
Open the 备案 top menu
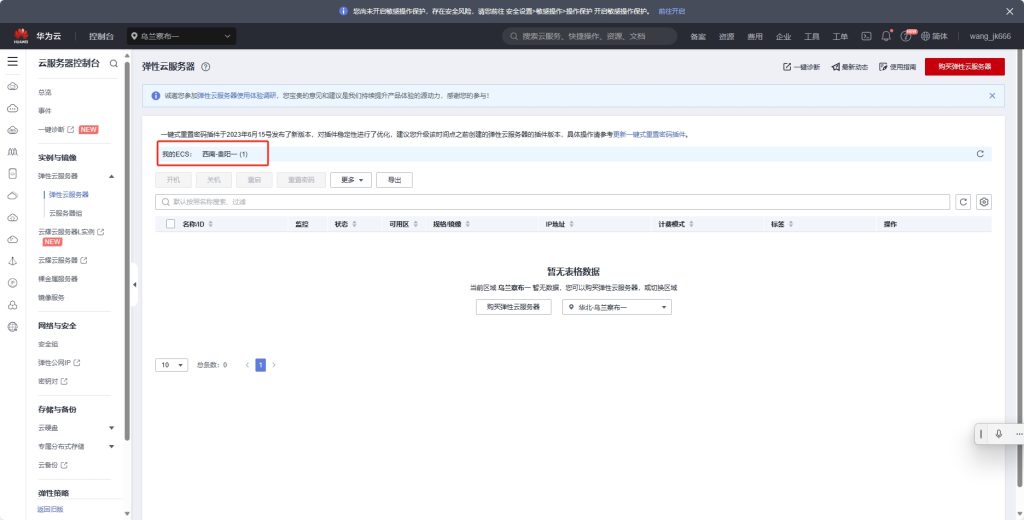[698, 37]
